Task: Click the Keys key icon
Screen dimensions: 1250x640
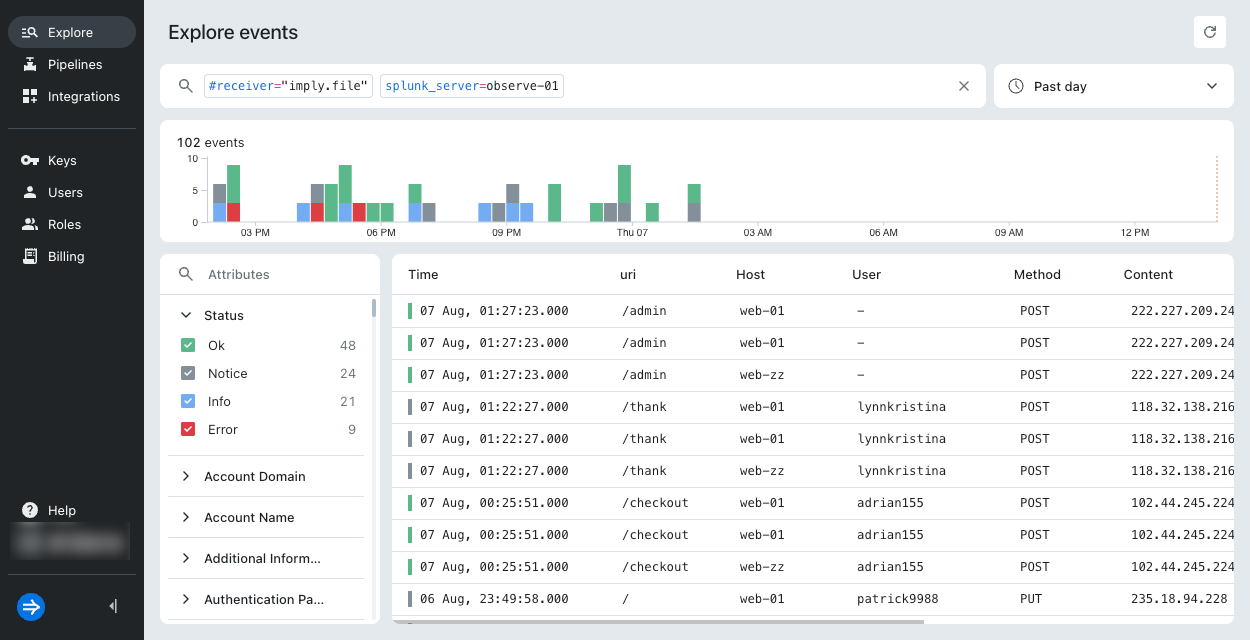Action: click(29, 160)
